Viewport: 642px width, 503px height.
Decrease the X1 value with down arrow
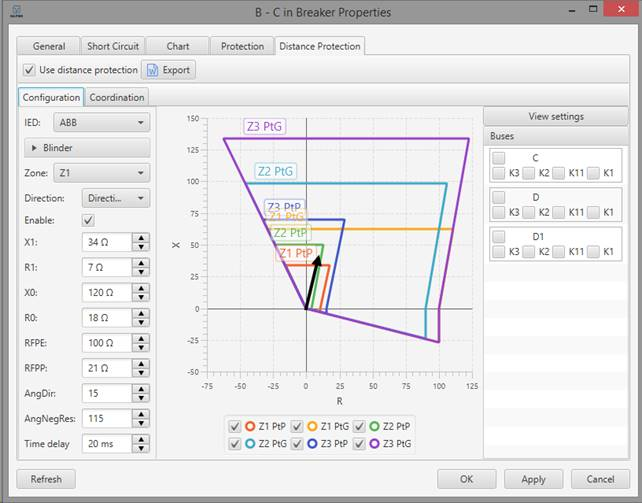(x=141, y=247)
